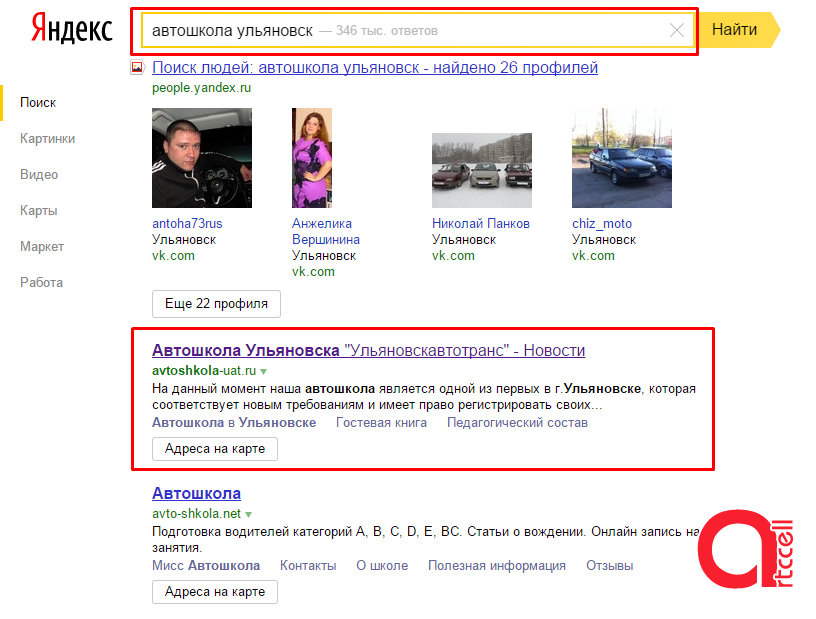Open vk.com link under Анжелика Вершинина
Screen dimensions: 816x619
(x=313, y=272)
